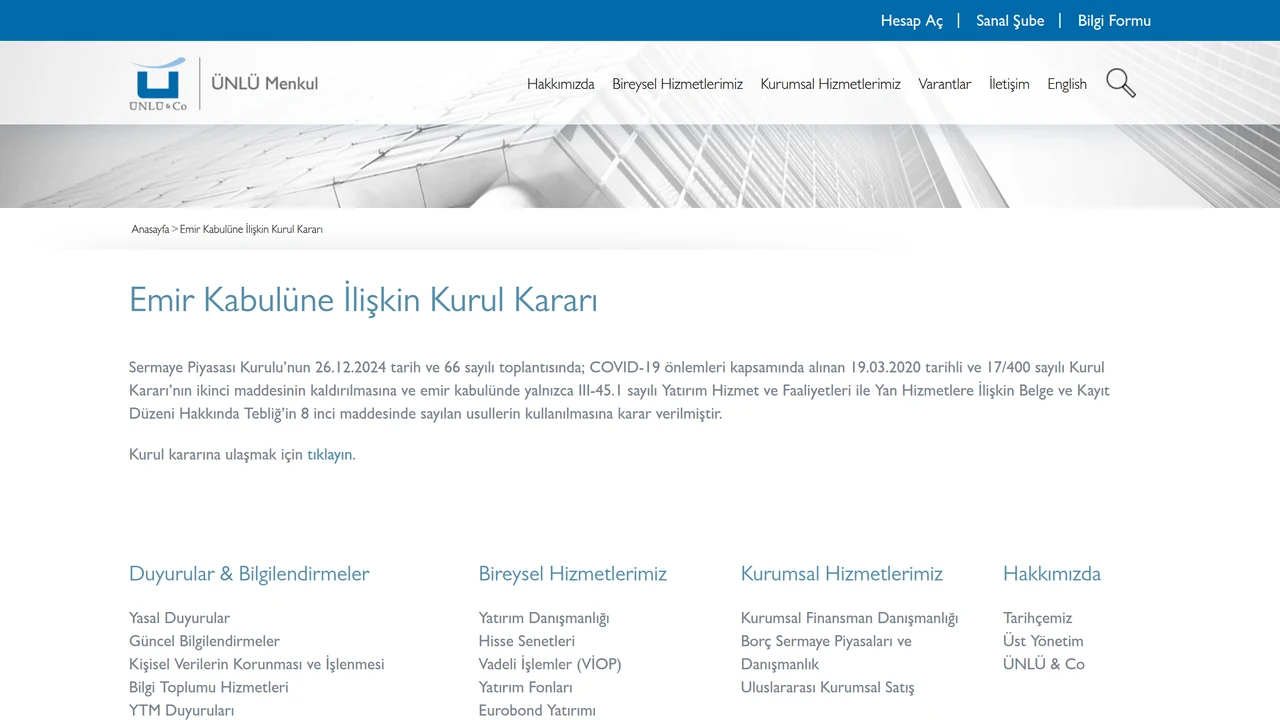Click the ÜNLÜ Menkul brand name
1280x720 pixels.
coord(265,83)
